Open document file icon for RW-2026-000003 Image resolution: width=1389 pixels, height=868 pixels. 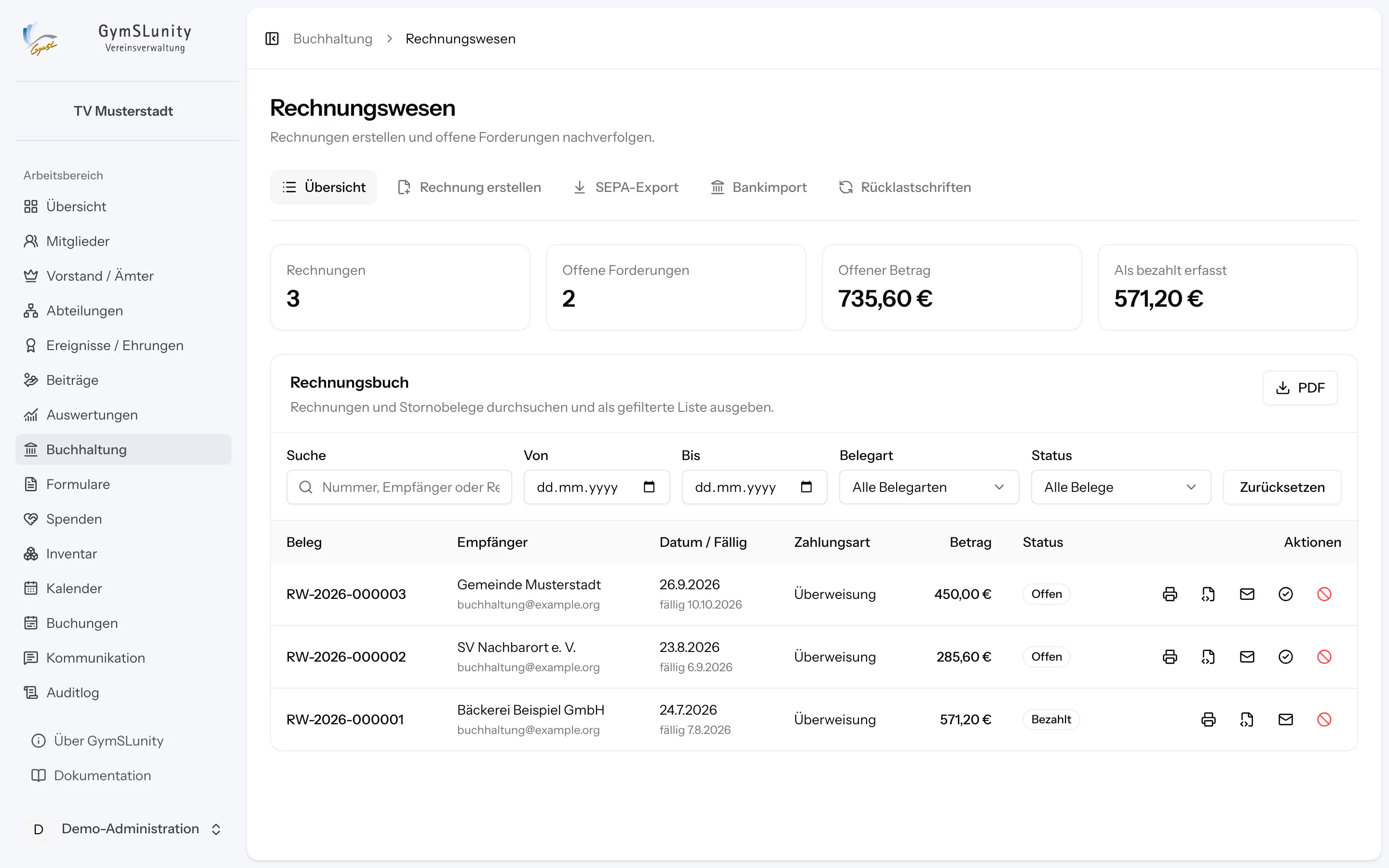click(x=1208, y=594)
